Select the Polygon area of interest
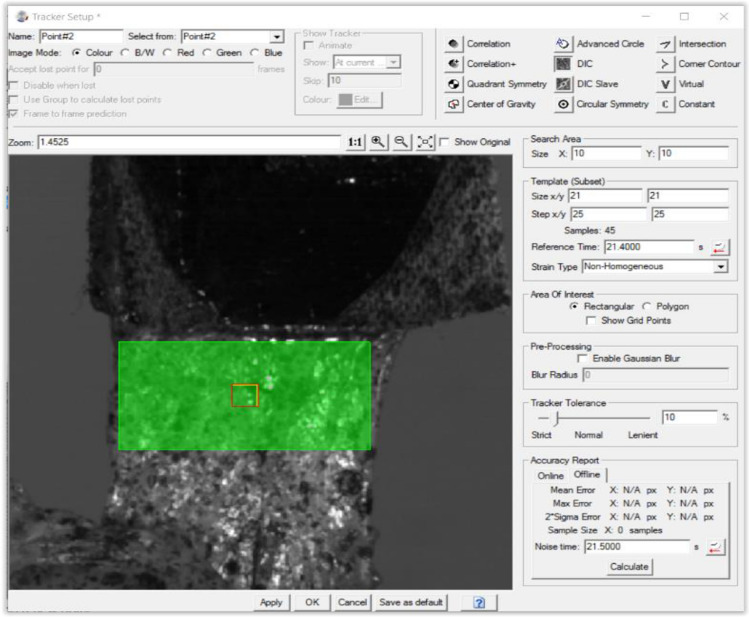The image size is (749, 617). pyautogui.click(x=649, y=306)
